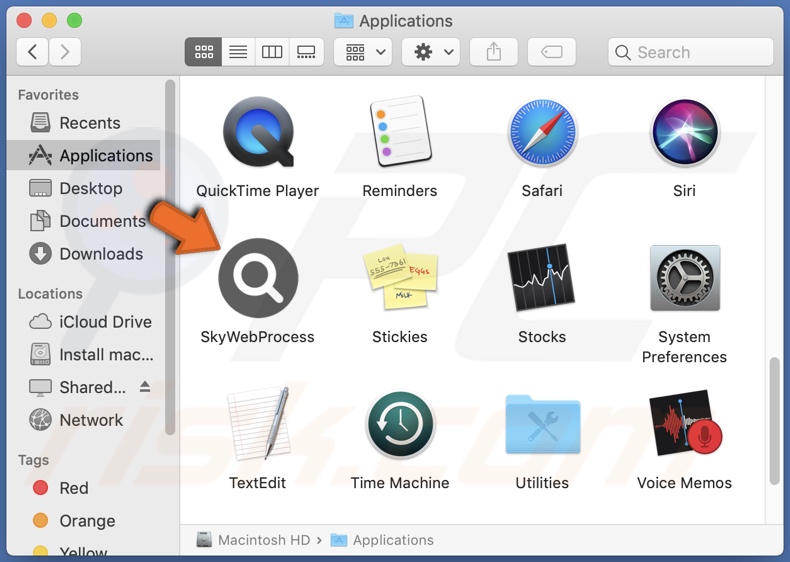This screenshot has height=562, width=790.
Task: Switch to column view
Action: pos(272,52)
